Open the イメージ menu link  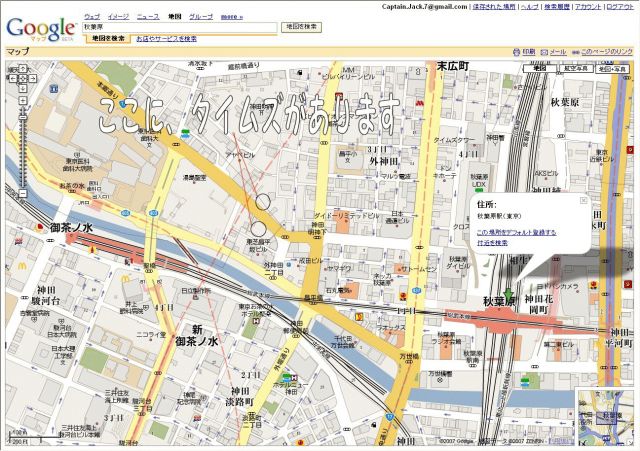click(x=118, y=17)
